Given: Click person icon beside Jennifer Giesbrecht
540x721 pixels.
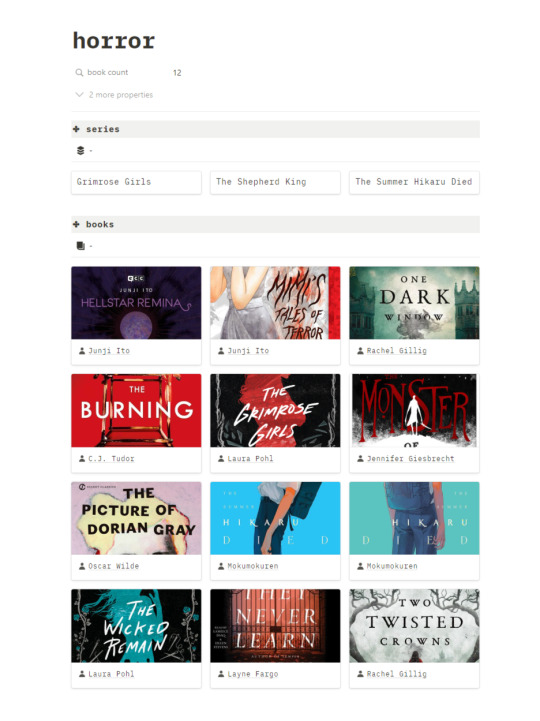Looking at the screenshot, I should click(360, 459).
